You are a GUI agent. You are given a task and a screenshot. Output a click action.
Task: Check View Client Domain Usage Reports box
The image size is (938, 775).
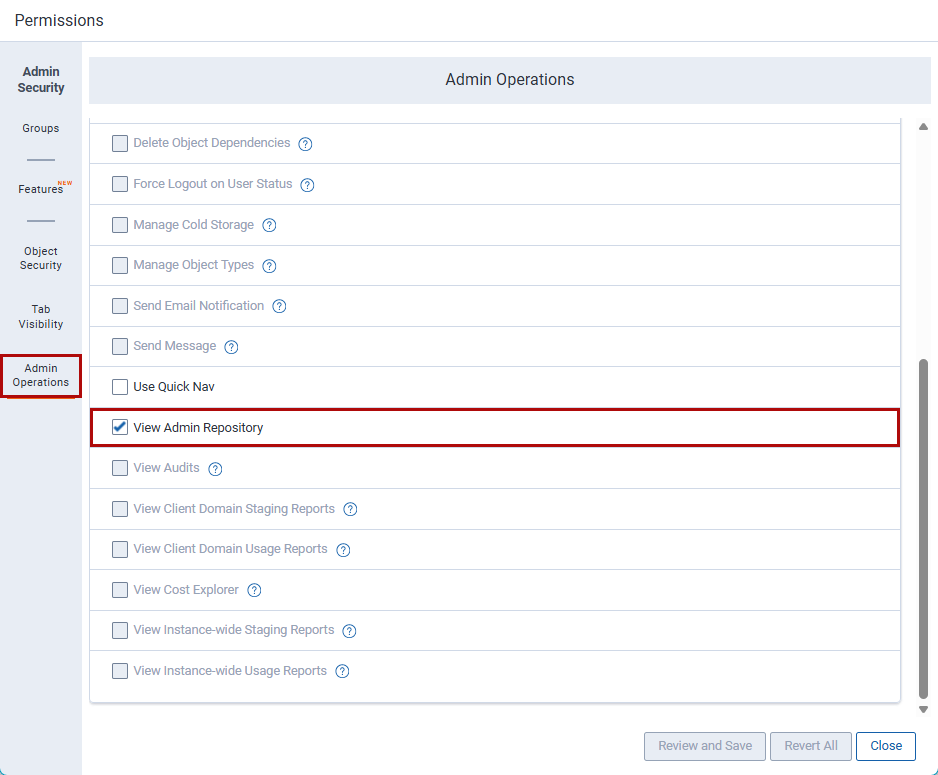point(120,550)
